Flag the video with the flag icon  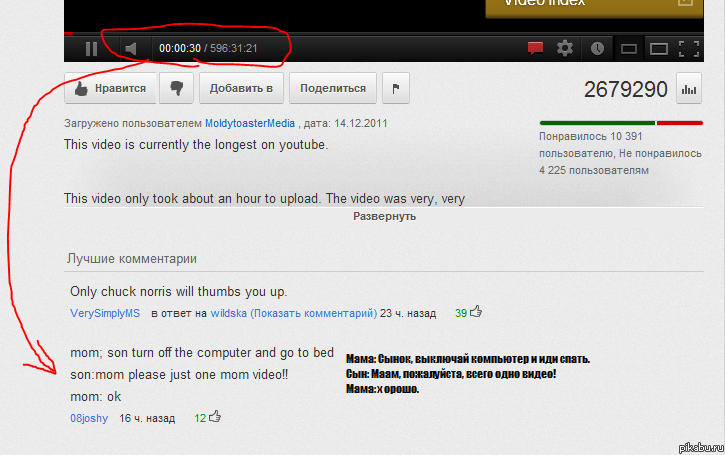coord(395,88)
